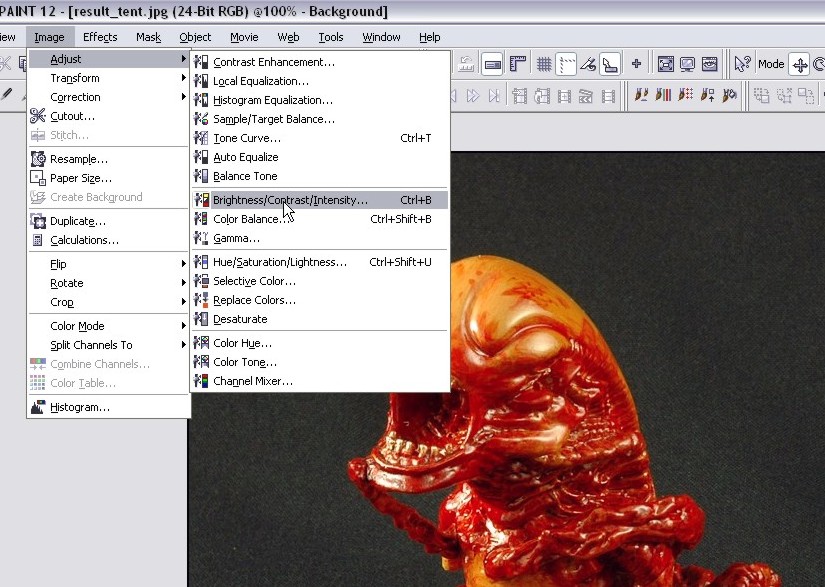Apply Desaturate to the image
The width and height of the screenshot is (825, 587).
[x=320, y=319]
